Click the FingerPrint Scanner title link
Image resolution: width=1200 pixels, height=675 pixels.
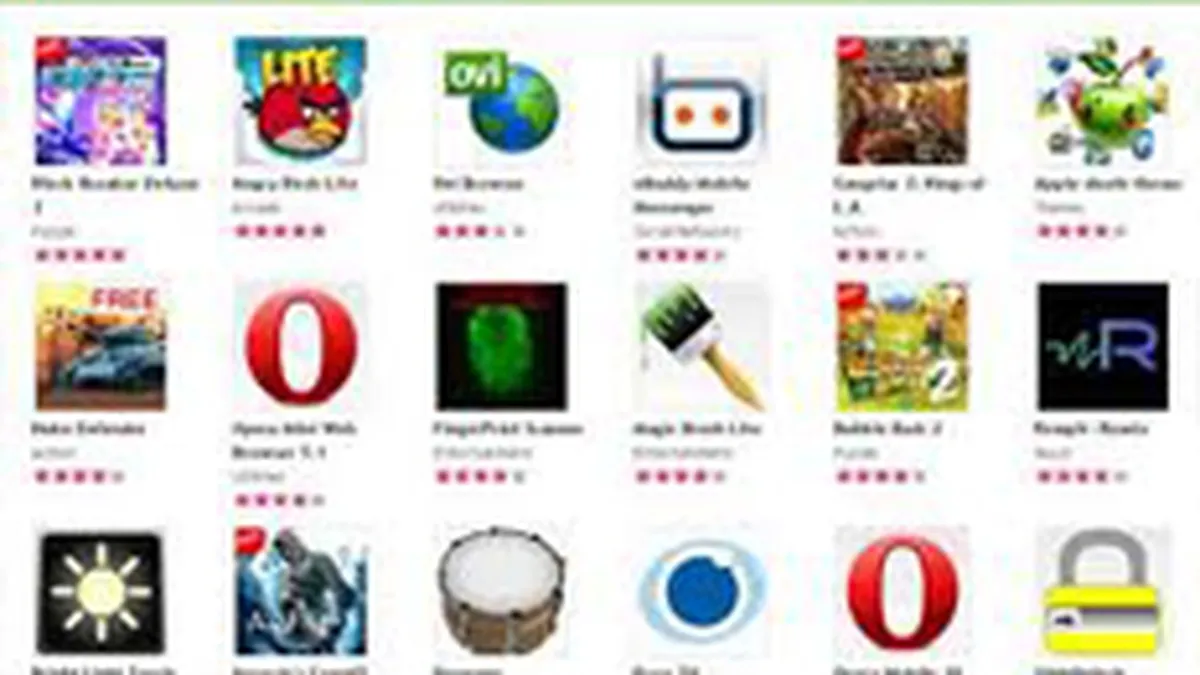tap(509, 429)
